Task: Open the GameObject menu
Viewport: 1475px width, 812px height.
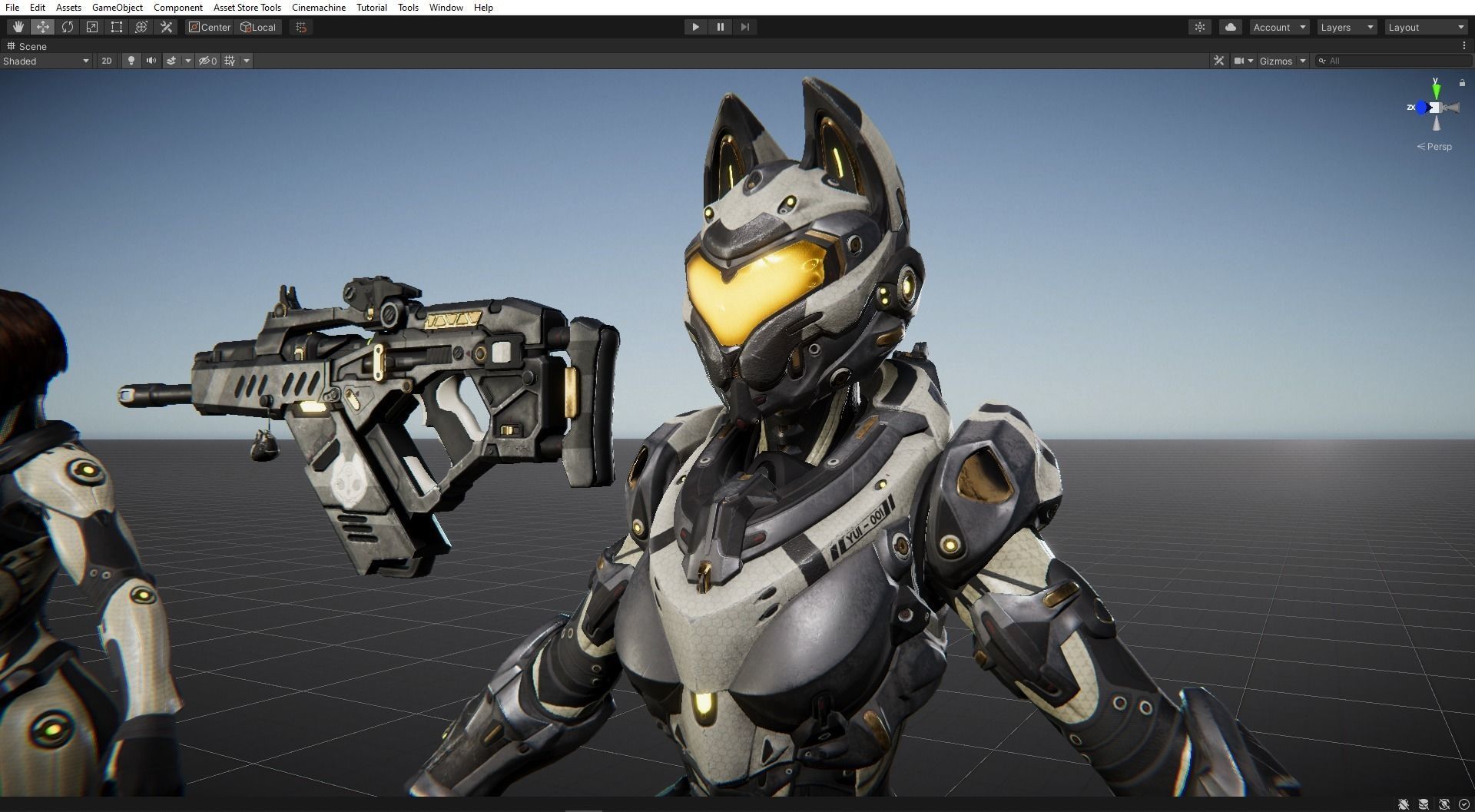Action: (118, 8)
